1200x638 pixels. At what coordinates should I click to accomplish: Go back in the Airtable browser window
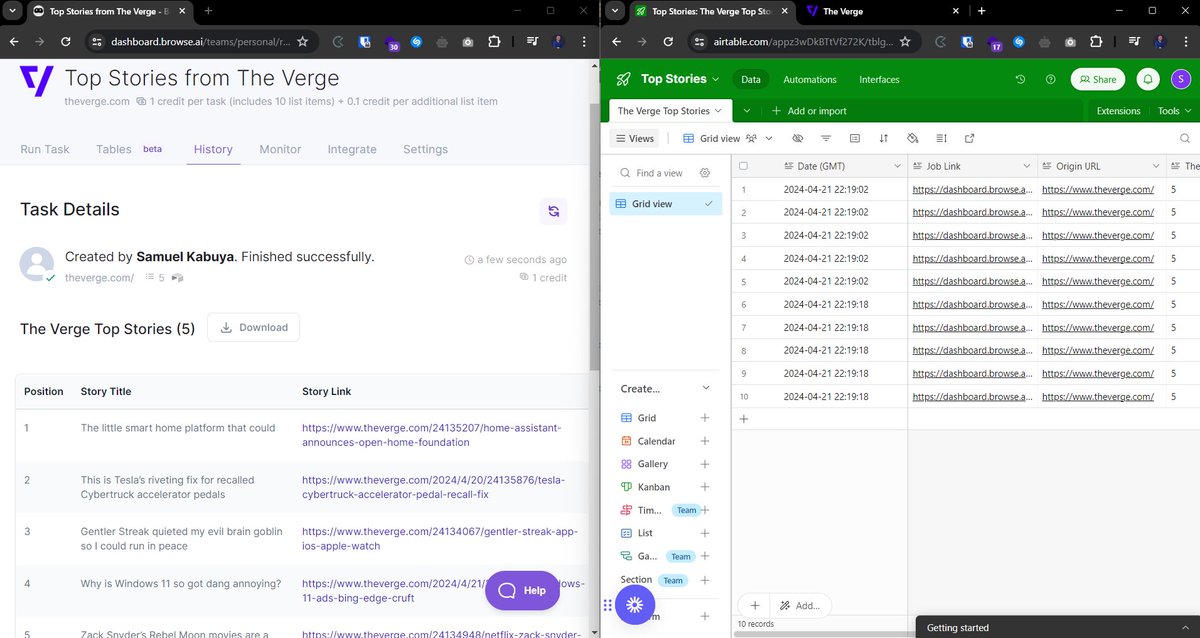pyautogui.click(x=616, y=42)
